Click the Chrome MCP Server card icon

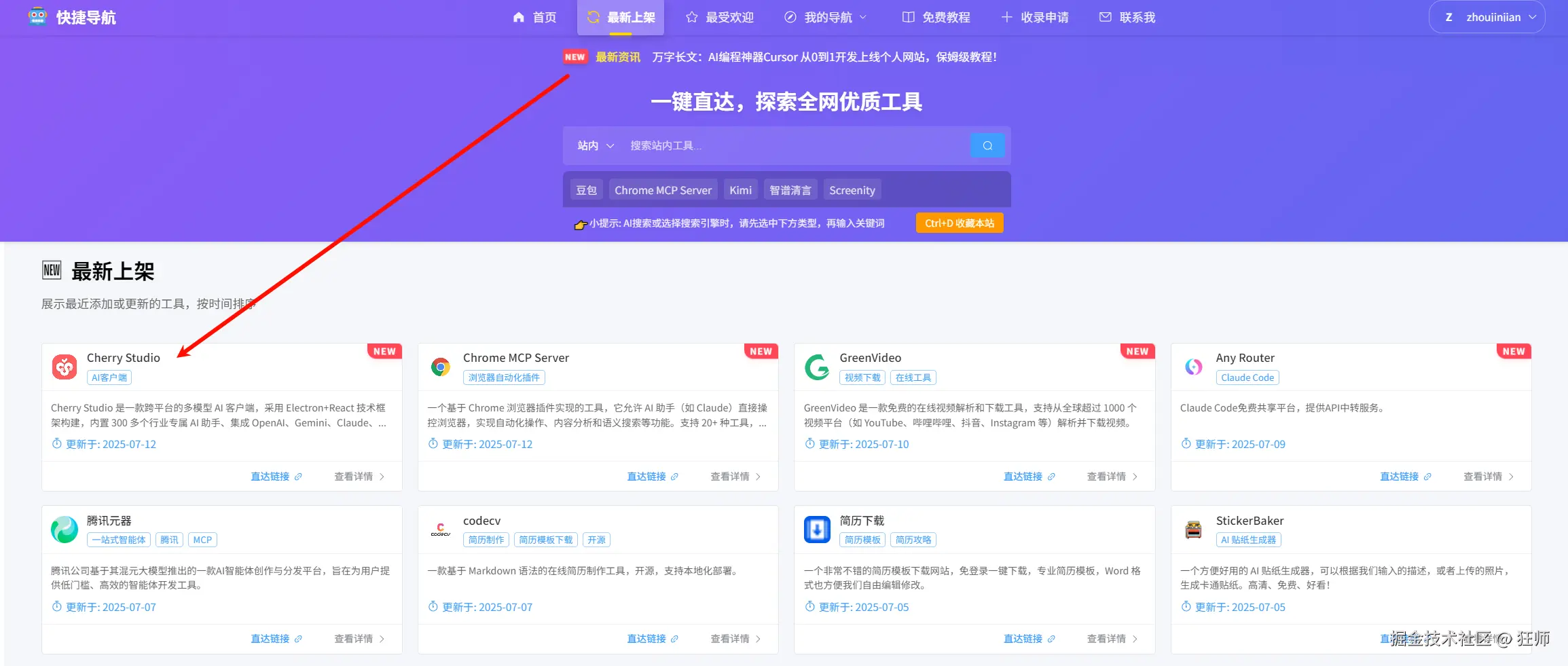coord(441,367)
